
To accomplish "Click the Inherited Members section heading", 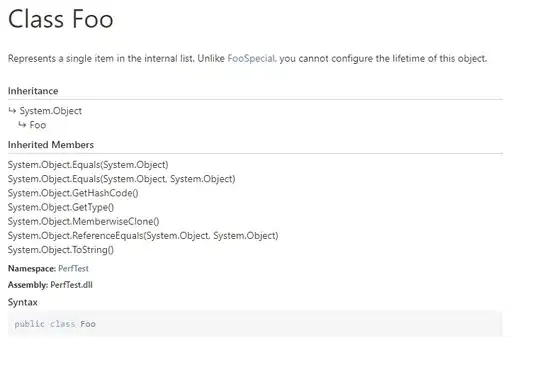I will 51,145.
